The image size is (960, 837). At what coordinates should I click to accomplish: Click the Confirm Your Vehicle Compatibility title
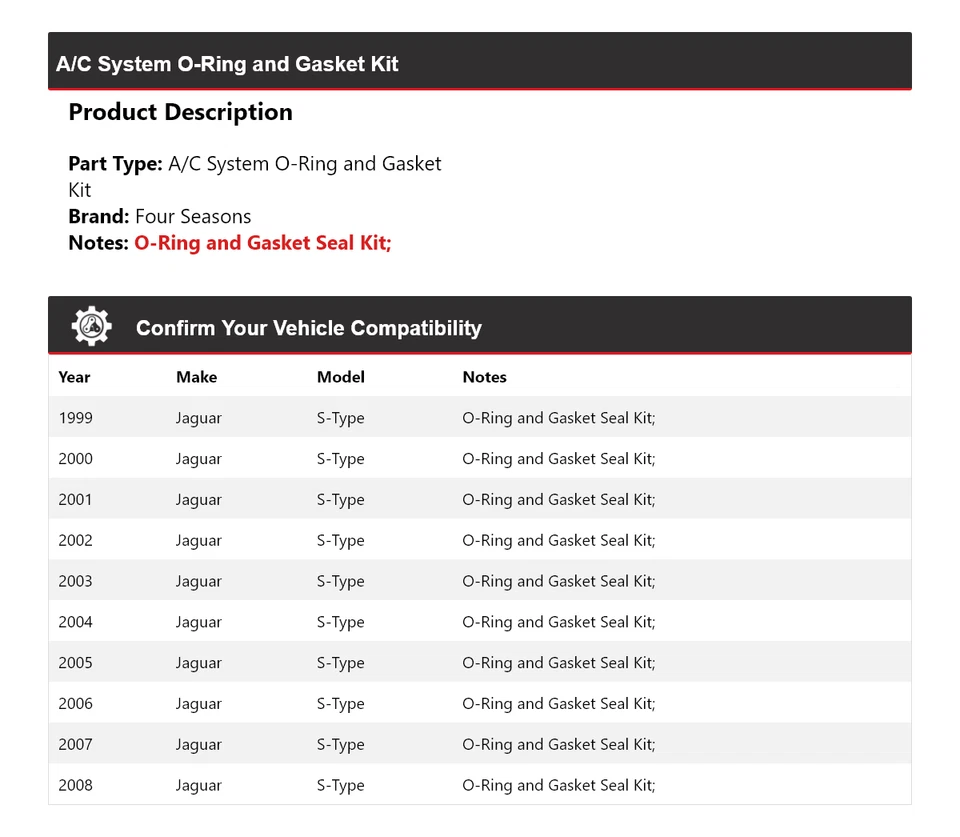coord(308,328)
